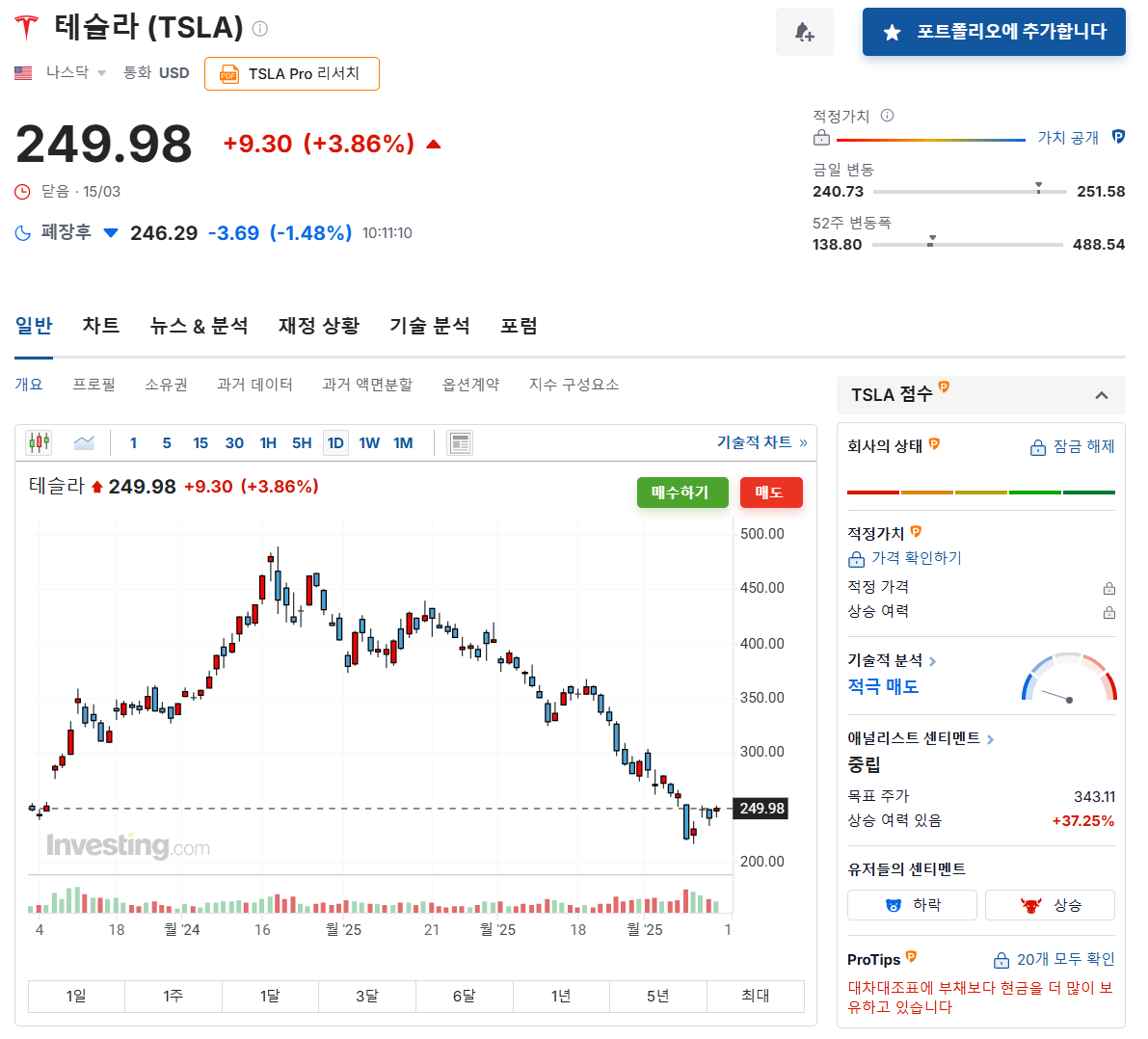Viewport: 1148px width, 1039px height.
Task: Open the TSLA Pro 리서치 PDF report
Action: 291,72
